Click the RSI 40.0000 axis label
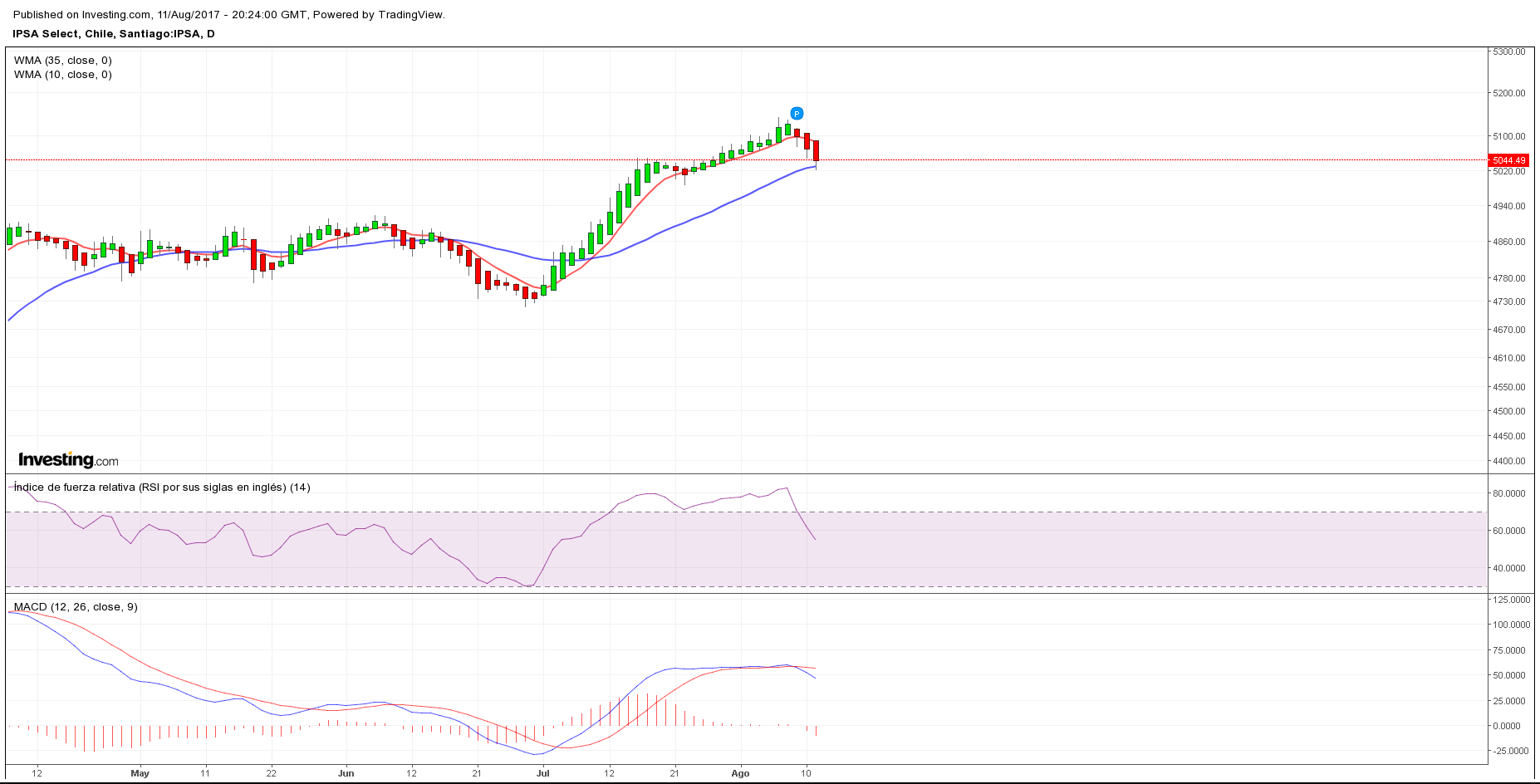Viewport: 1540px width, 784px height. point(1509,568)
